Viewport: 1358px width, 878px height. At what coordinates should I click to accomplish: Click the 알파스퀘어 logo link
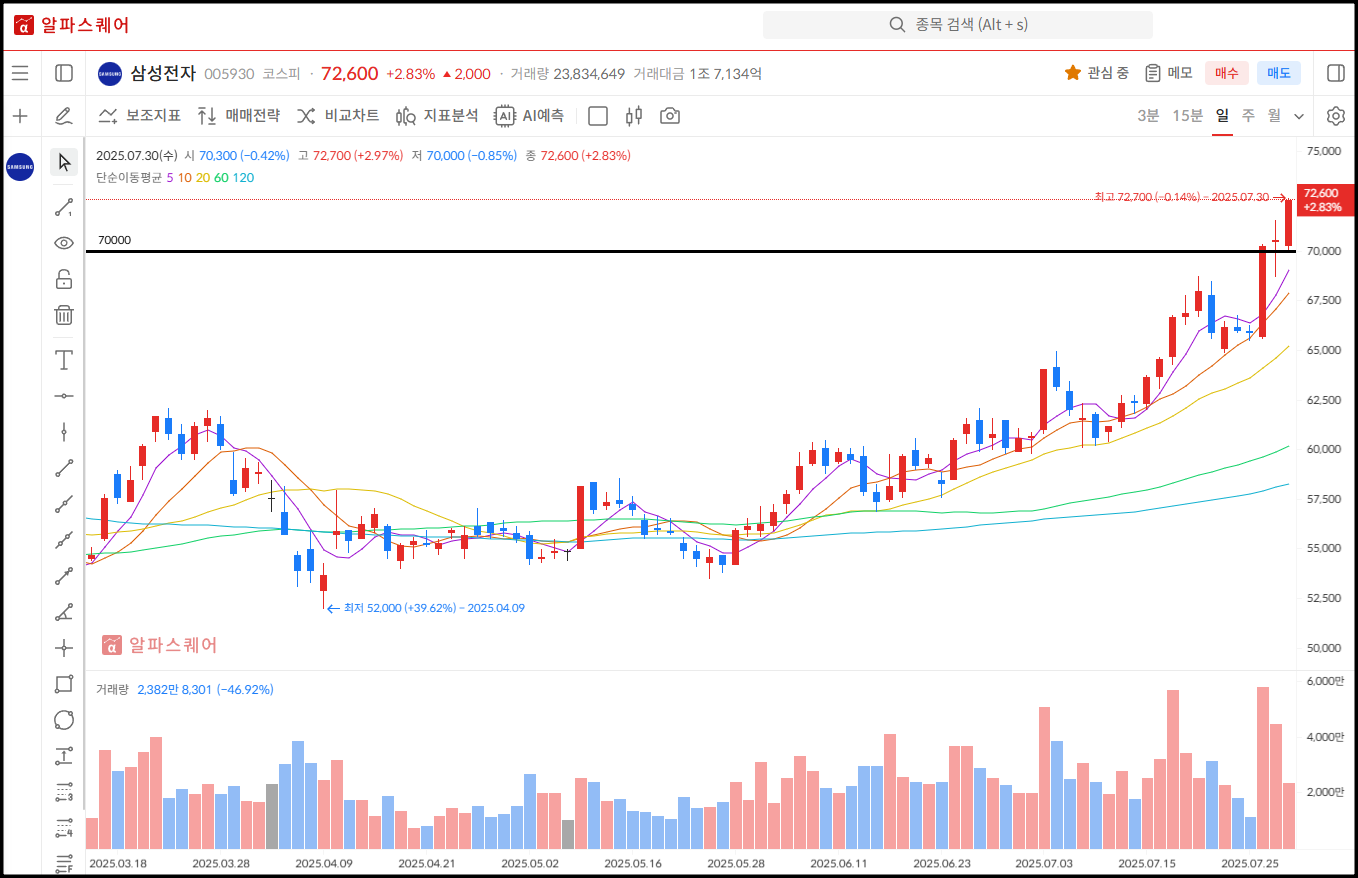(x=71, y=25)
